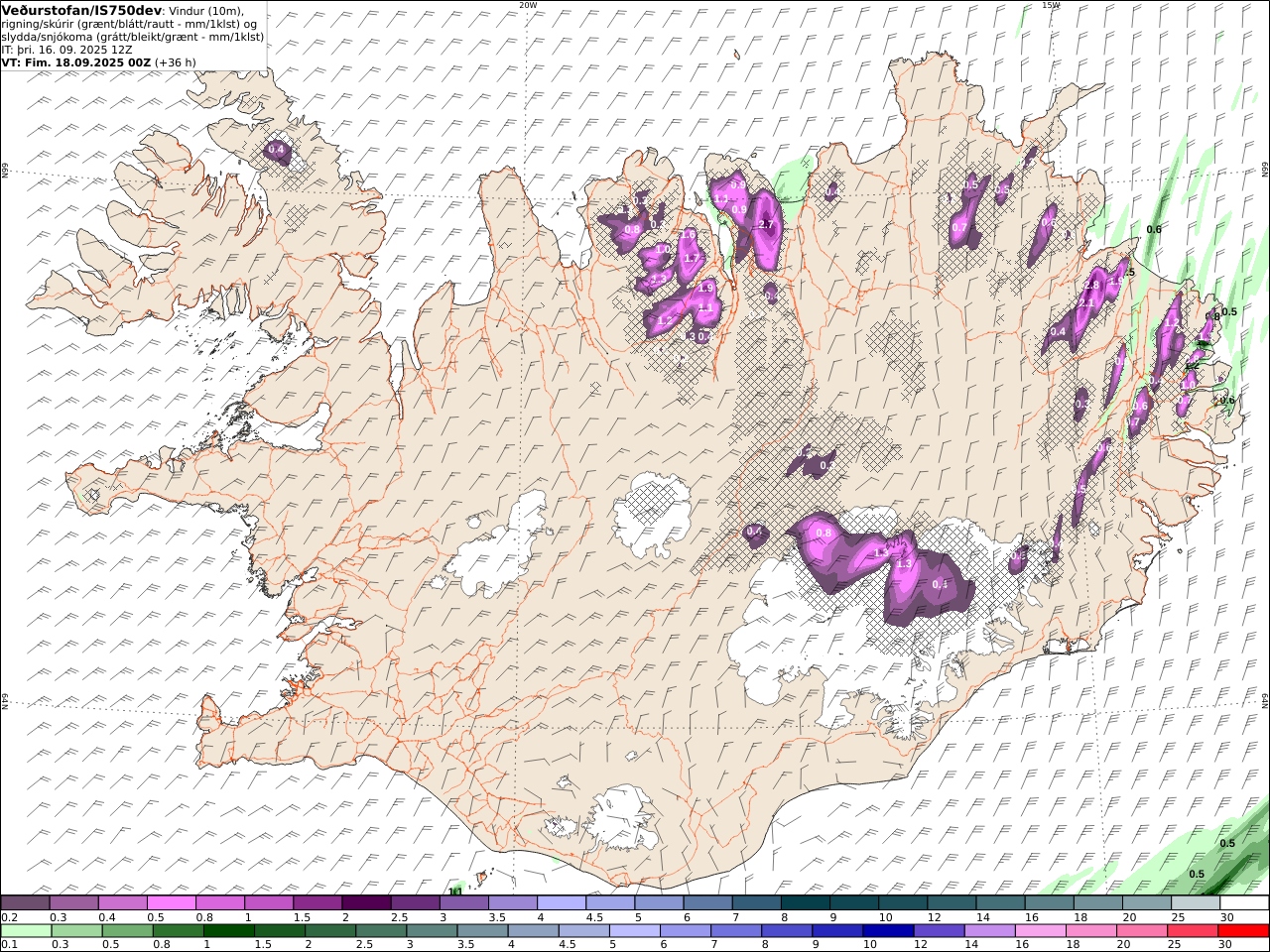
Task: Pick the bright red 30 swatch in lower legend
Action: tap(1243, 931)
